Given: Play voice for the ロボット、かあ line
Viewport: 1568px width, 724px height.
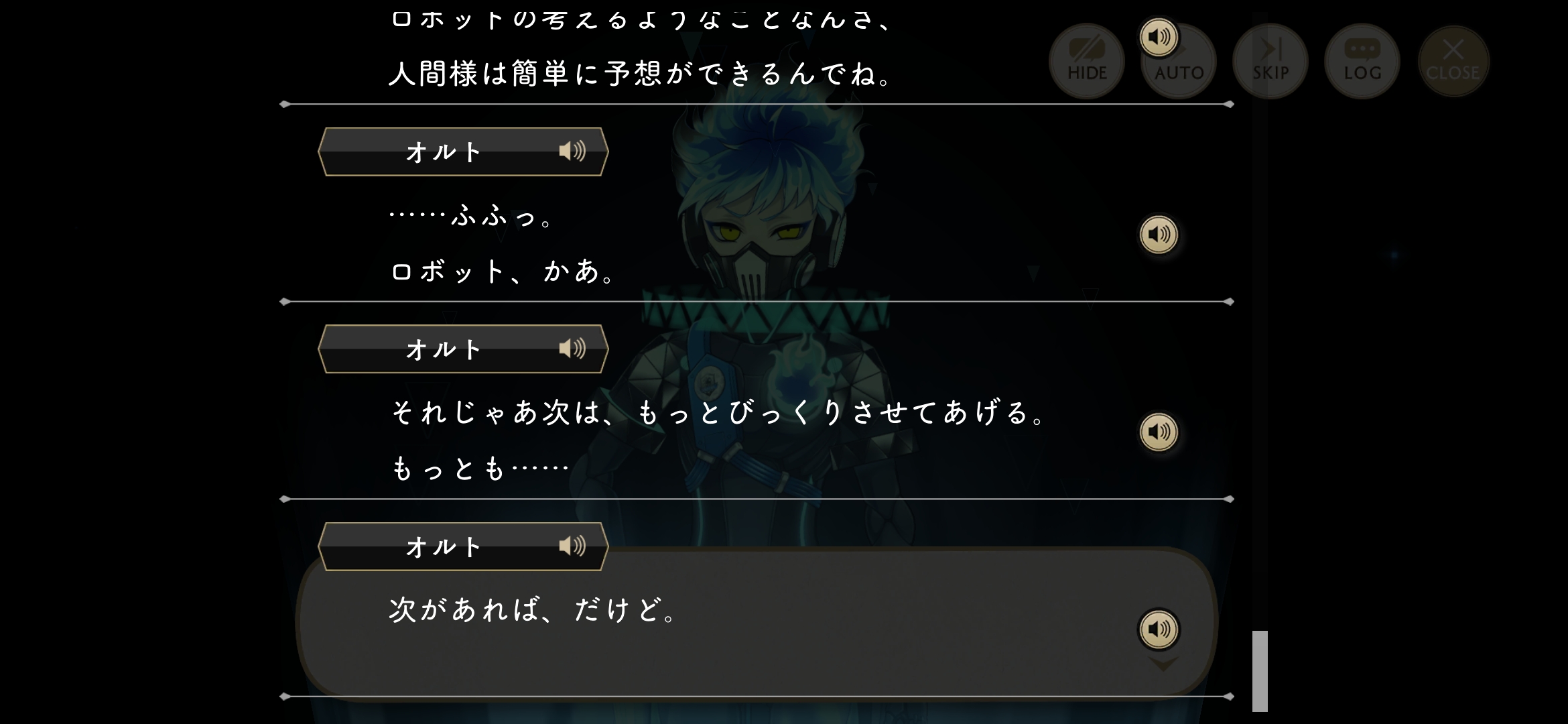Looking at the screenshot, I should point(1159,234).
